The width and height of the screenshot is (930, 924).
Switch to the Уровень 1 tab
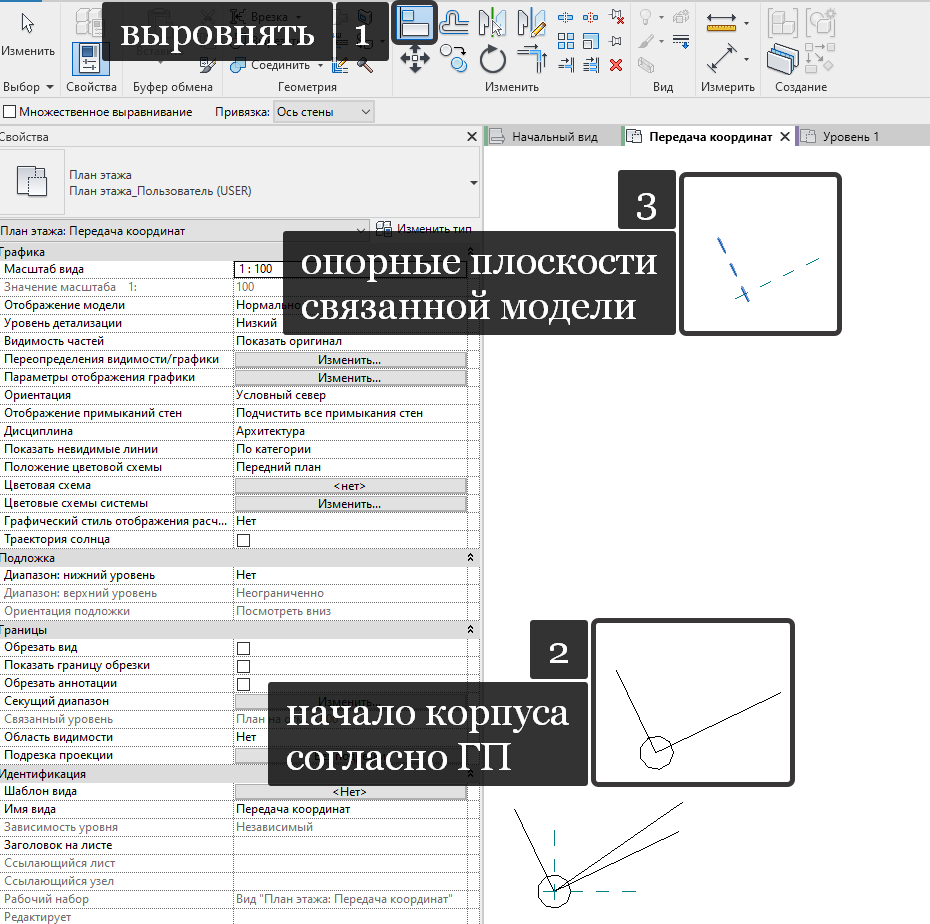coord(851,136)
